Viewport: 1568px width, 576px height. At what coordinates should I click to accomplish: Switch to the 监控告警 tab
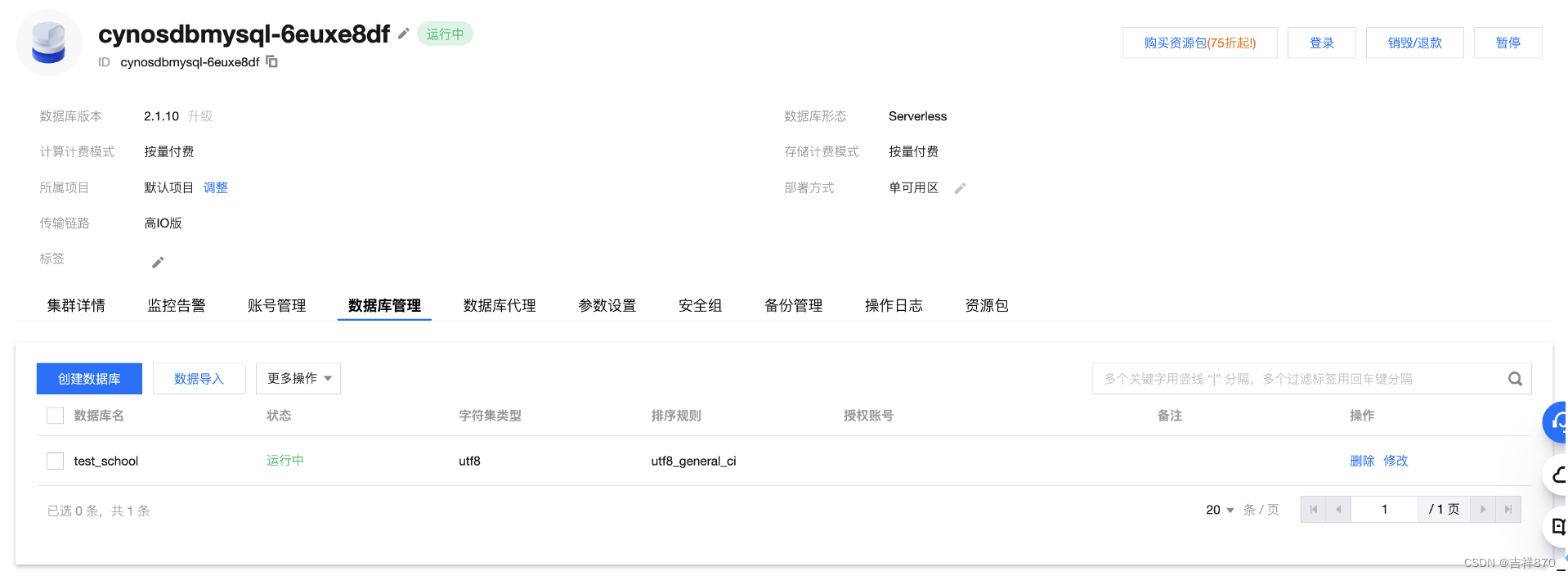[177, 305]
